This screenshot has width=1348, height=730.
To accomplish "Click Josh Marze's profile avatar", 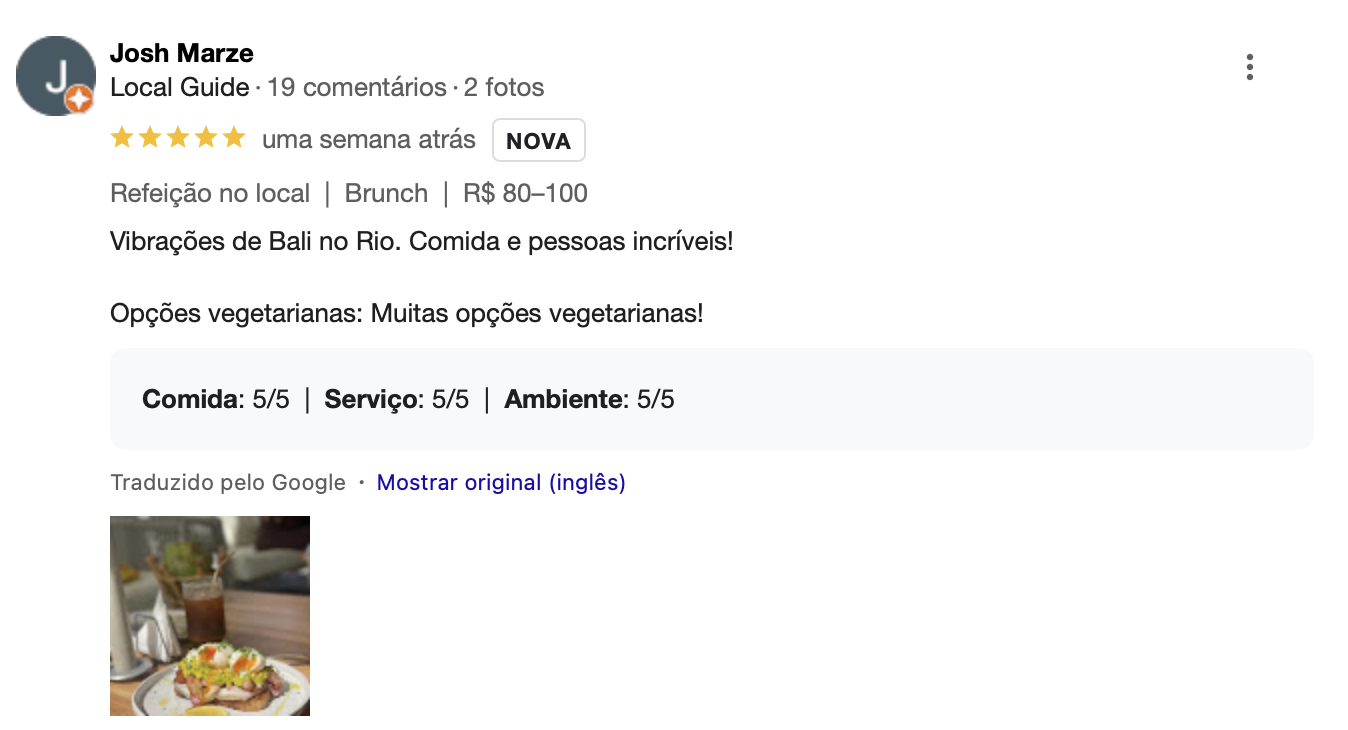I will [x=56, y=76].
